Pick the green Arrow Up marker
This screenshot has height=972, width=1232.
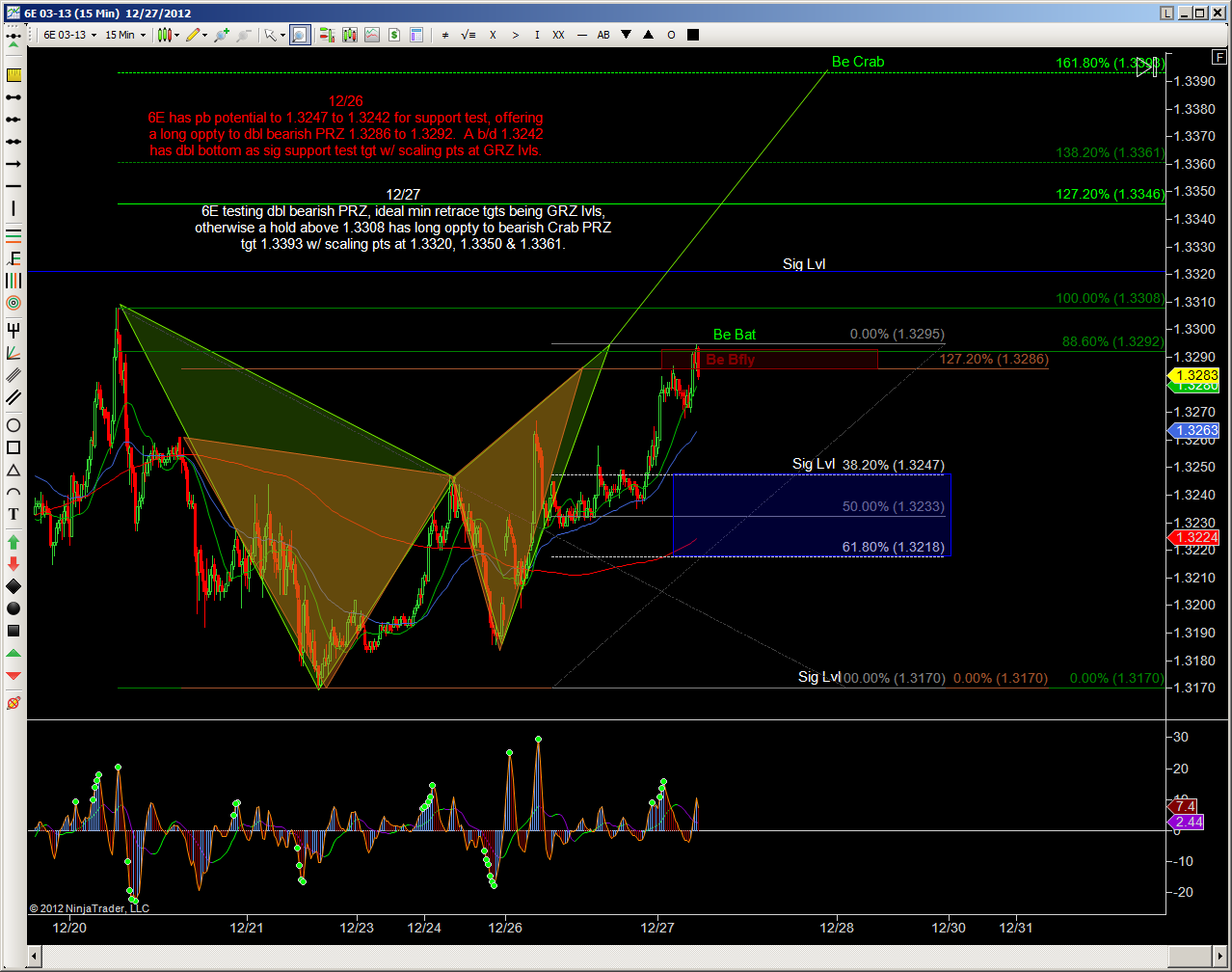click(13, 542)
